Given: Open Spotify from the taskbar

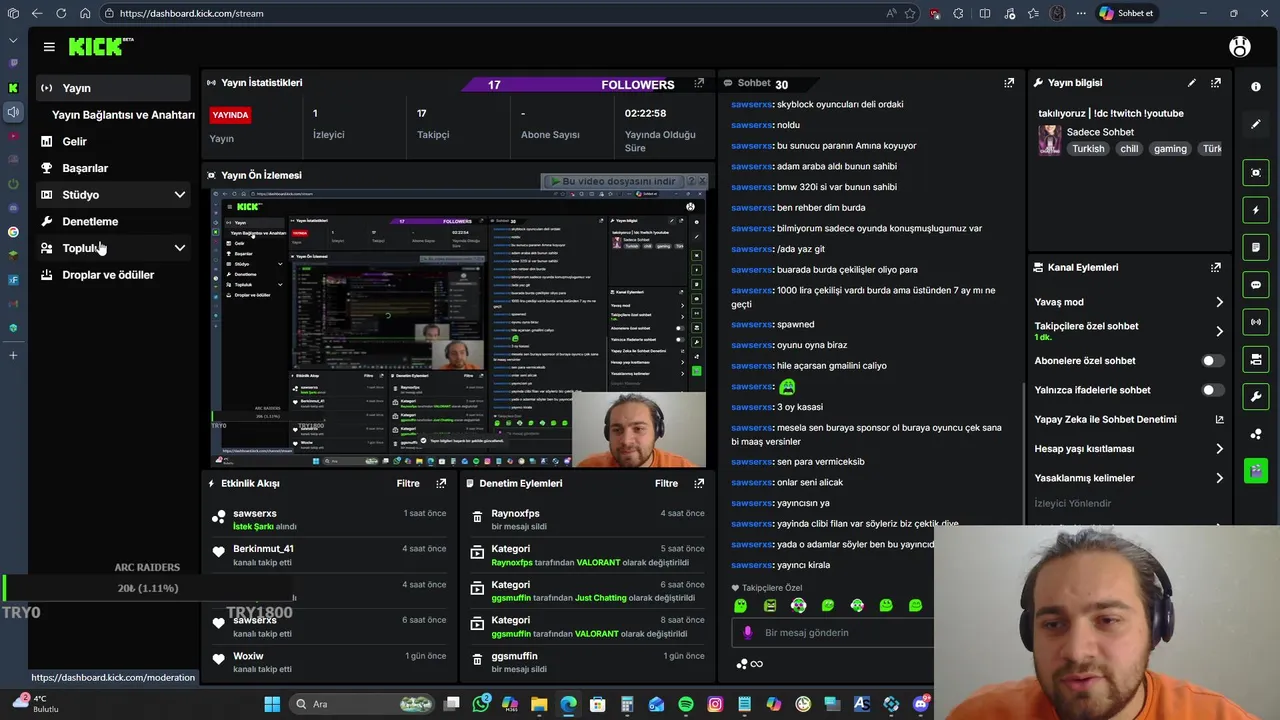Looking at the screenshot, I should [686, 704].
